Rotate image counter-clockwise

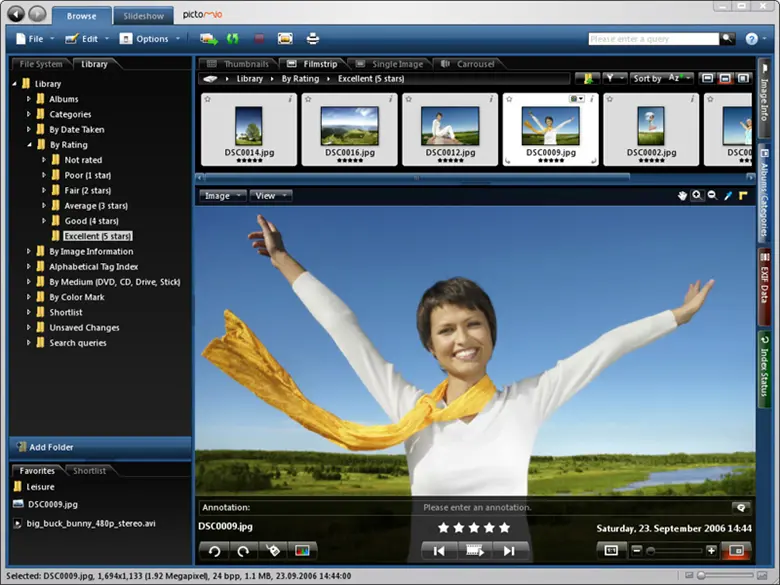[214, 551]
